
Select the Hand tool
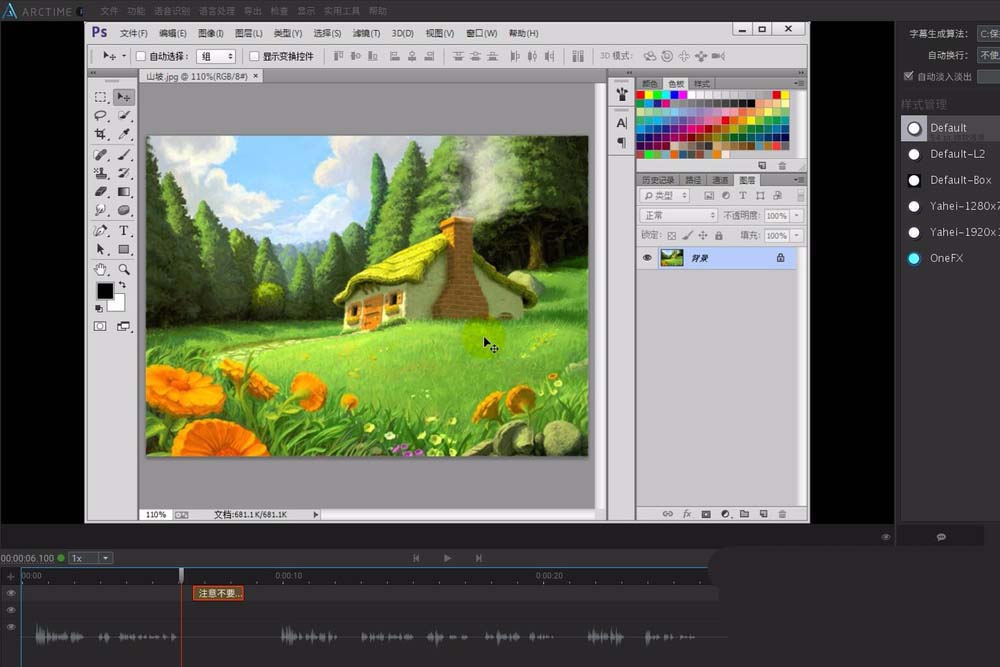pos(100,269)
